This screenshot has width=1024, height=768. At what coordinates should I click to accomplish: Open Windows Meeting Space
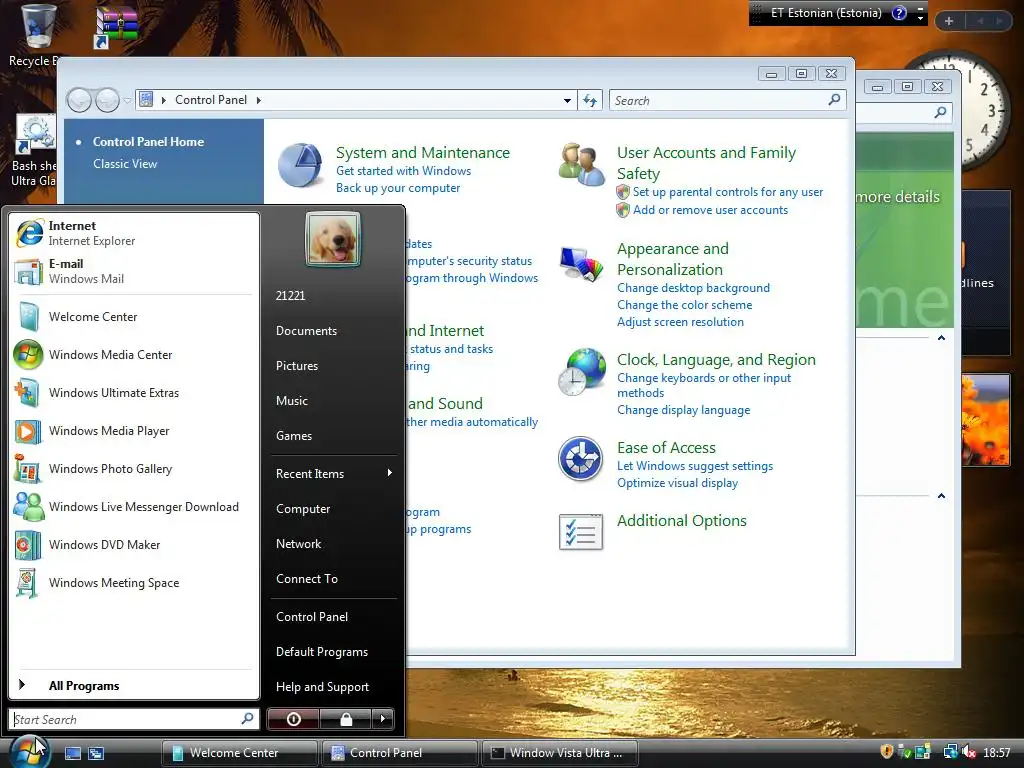[x=134, y=583]
